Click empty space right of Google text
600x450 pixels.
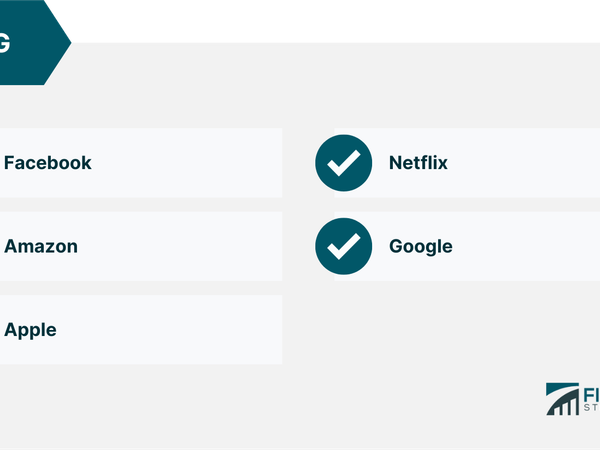[x=527, y=246]
